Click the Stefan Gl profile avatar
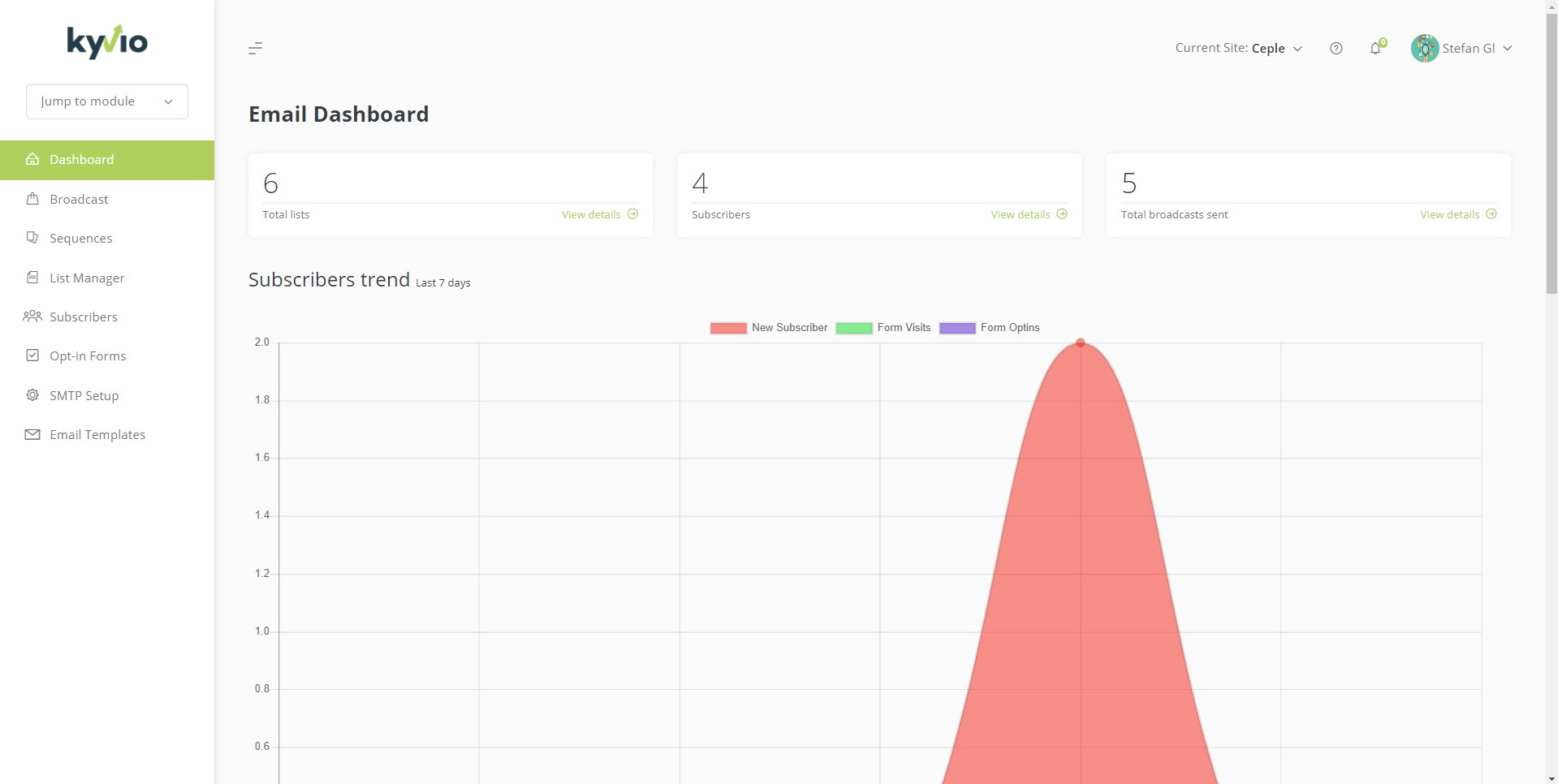 coord(1424,49)
